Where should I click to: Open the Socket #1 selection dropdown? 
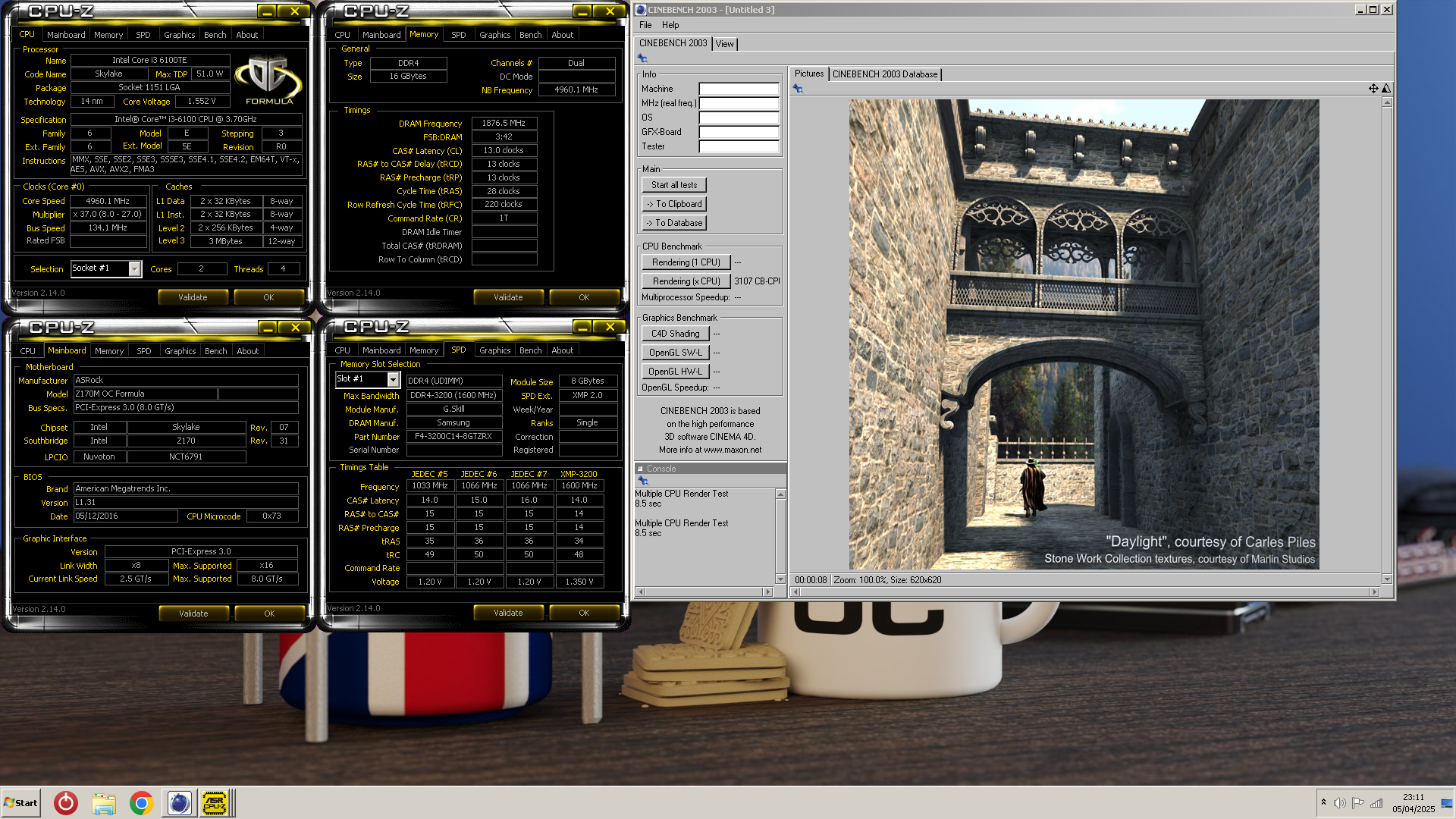pos(134,268)
